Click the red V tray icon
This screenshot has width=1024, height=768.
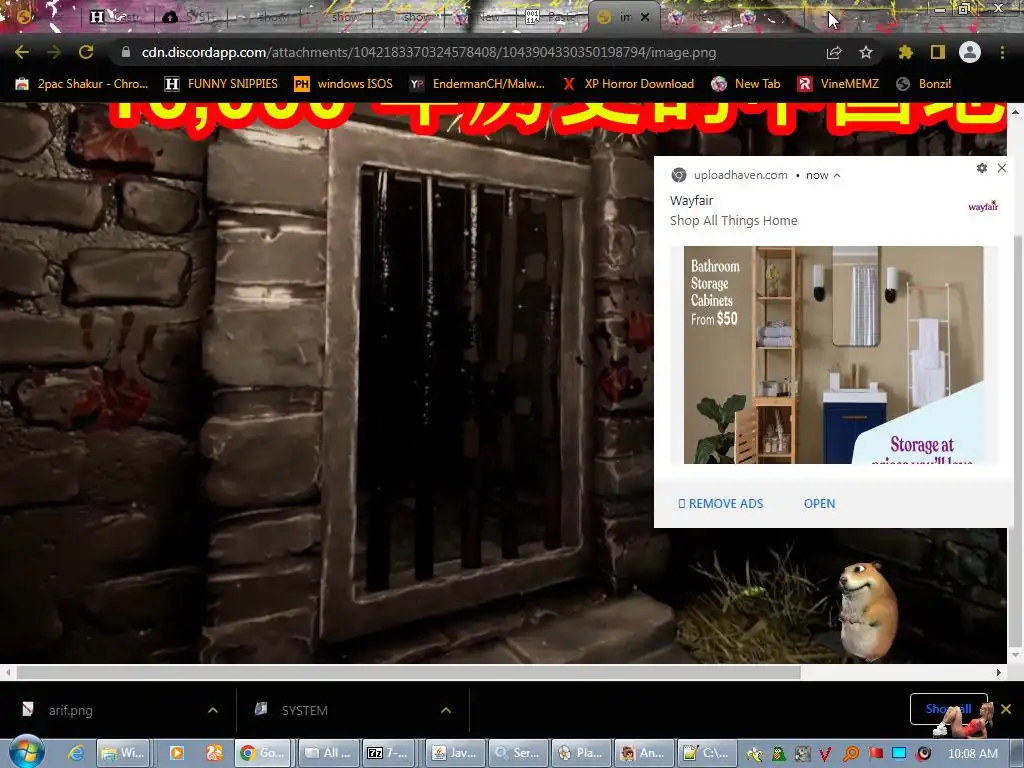pos(825,754)
